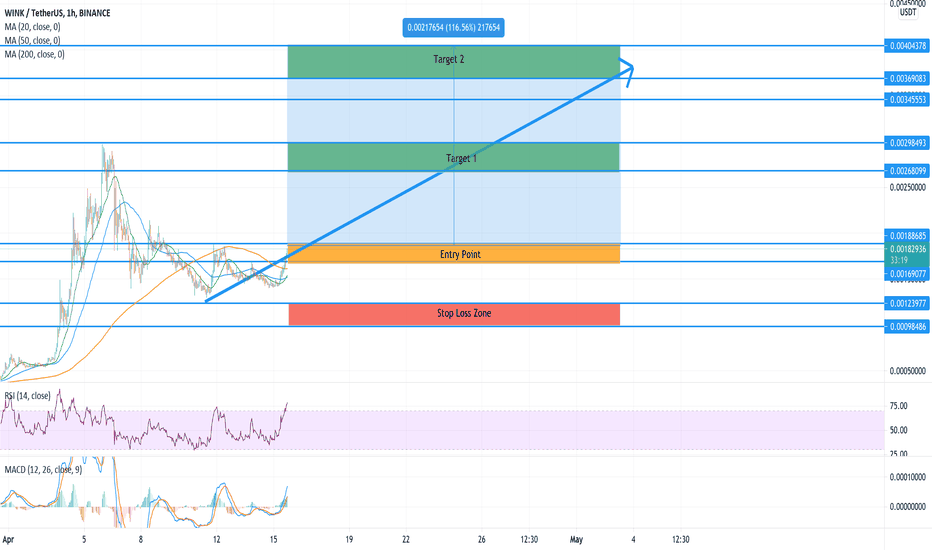Click the 15 date label on time axis
The height and width of the screenshot is (550, 932).
tap(273, 540)
